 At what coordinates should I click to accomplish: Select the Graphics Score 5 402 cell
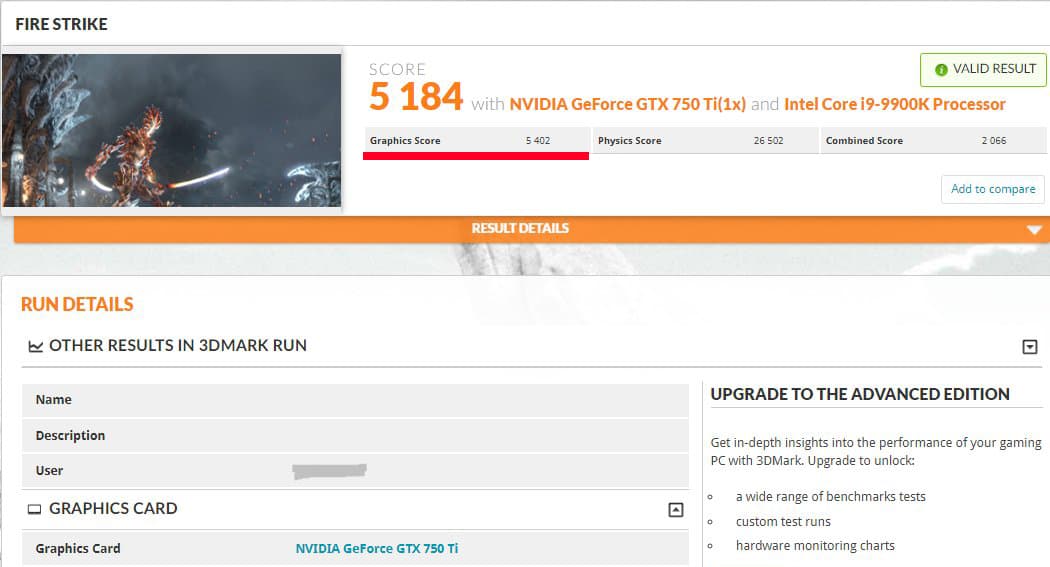click(477, 141)
